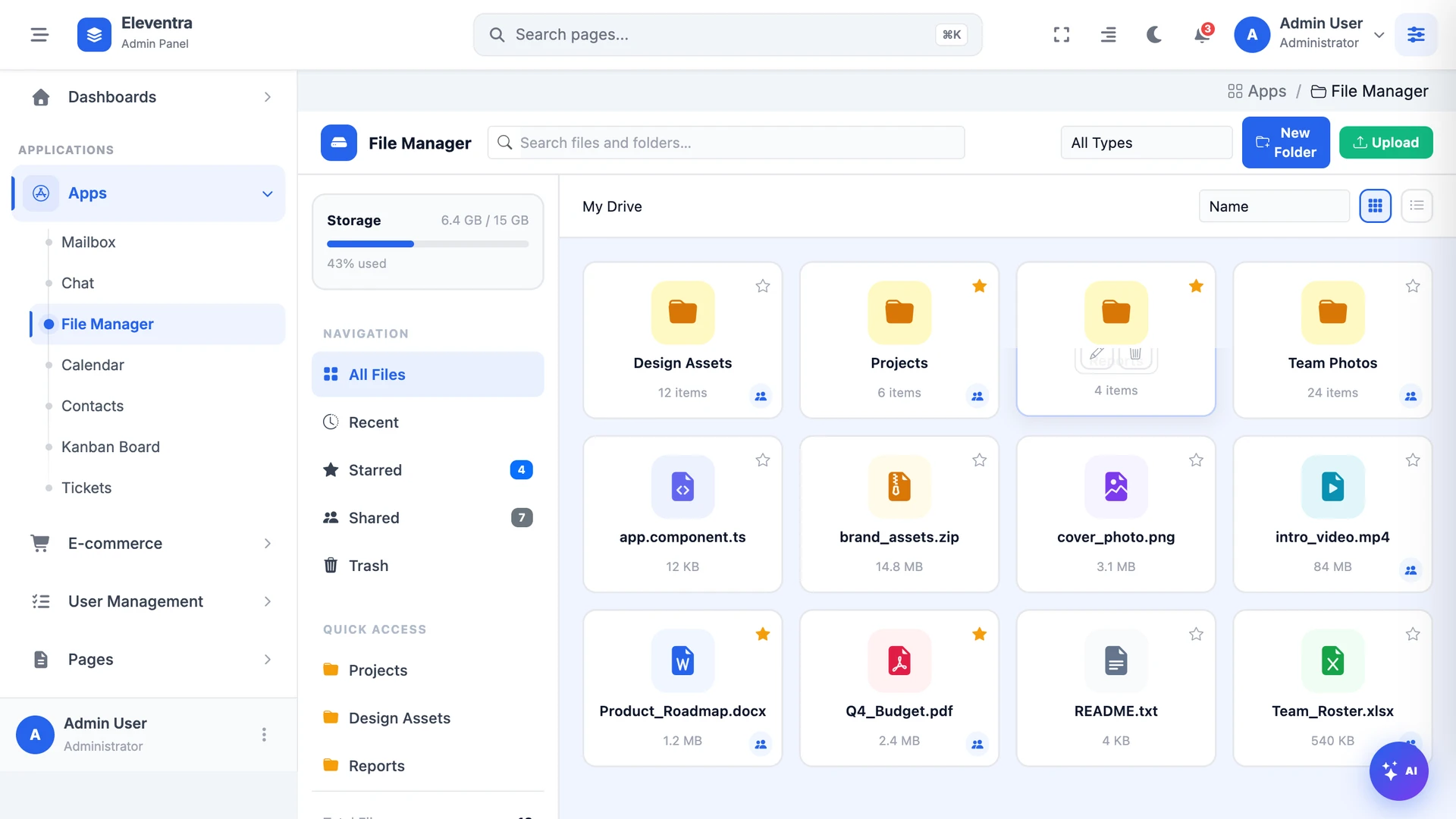Unstar Q4_Budget.pdf

[x=980, y=634]
